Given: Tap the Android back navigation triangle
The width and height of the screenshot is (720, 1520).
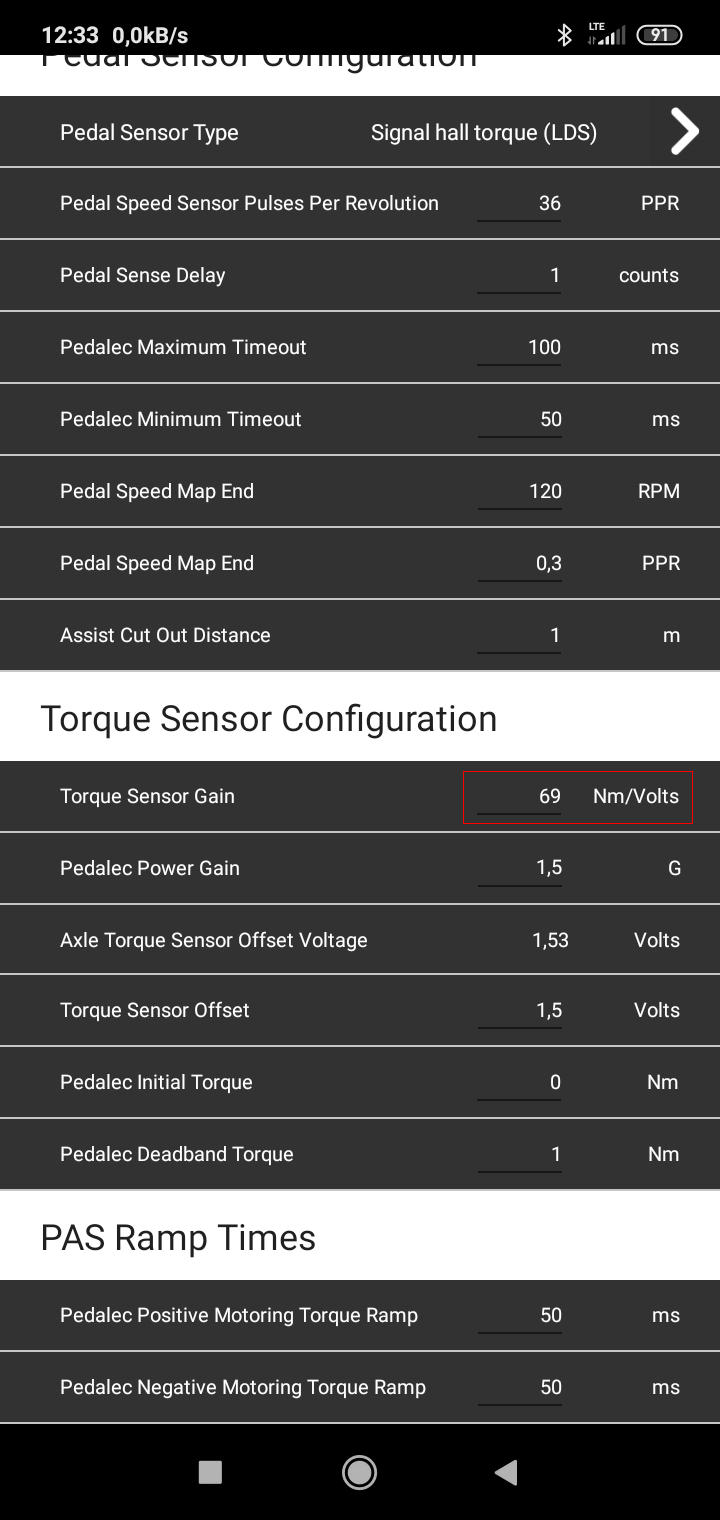Looking at the screenshot, I should [506, 1472].
